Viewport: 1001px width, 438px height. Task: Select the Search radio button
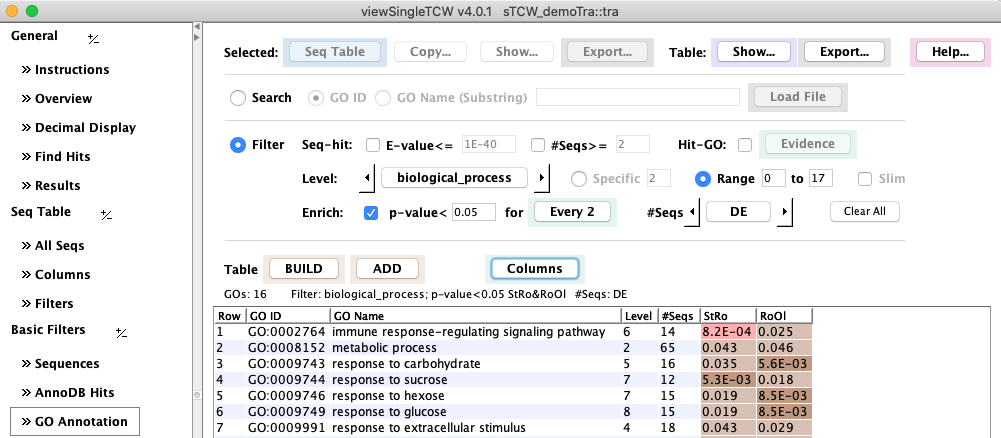[238, 98]
